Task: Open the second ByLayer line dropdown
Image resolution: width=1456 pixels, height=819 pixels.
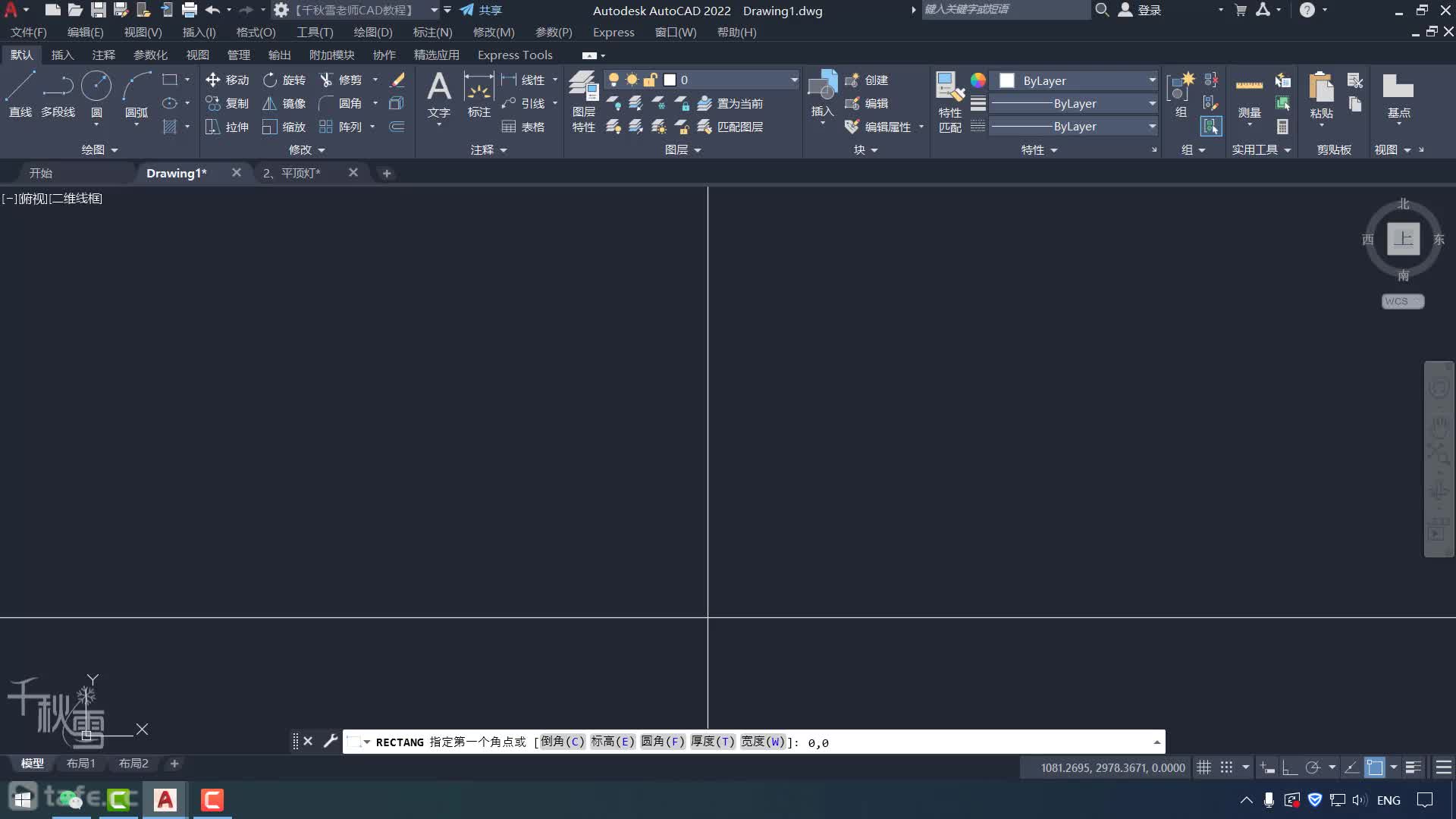Action: [x=1152, y=126]
